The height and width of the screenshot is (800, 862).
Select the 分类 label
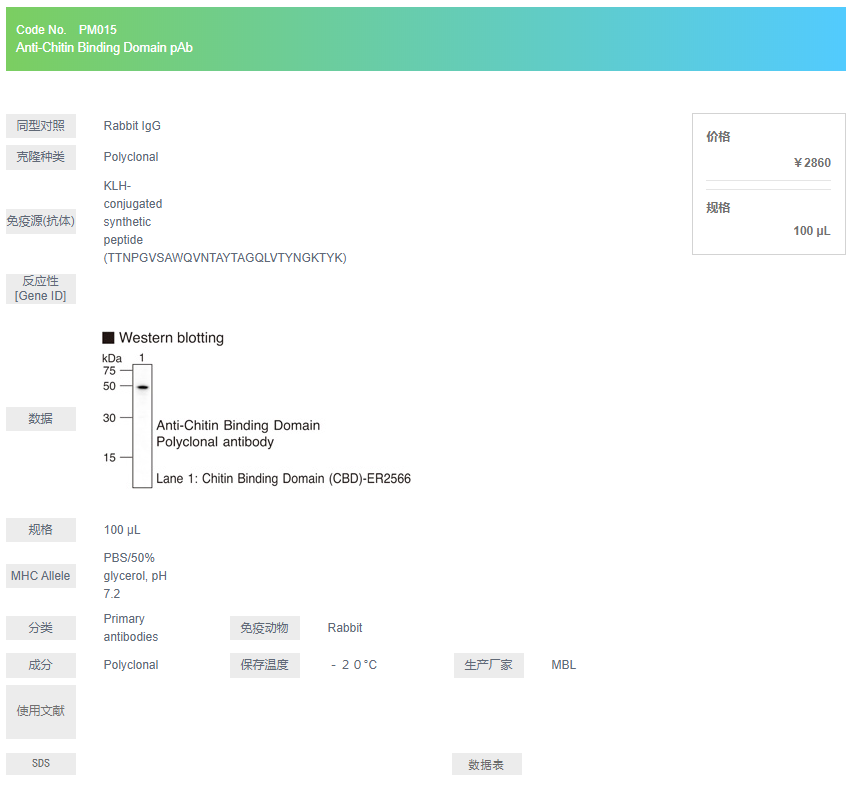[x=41, y=628]
